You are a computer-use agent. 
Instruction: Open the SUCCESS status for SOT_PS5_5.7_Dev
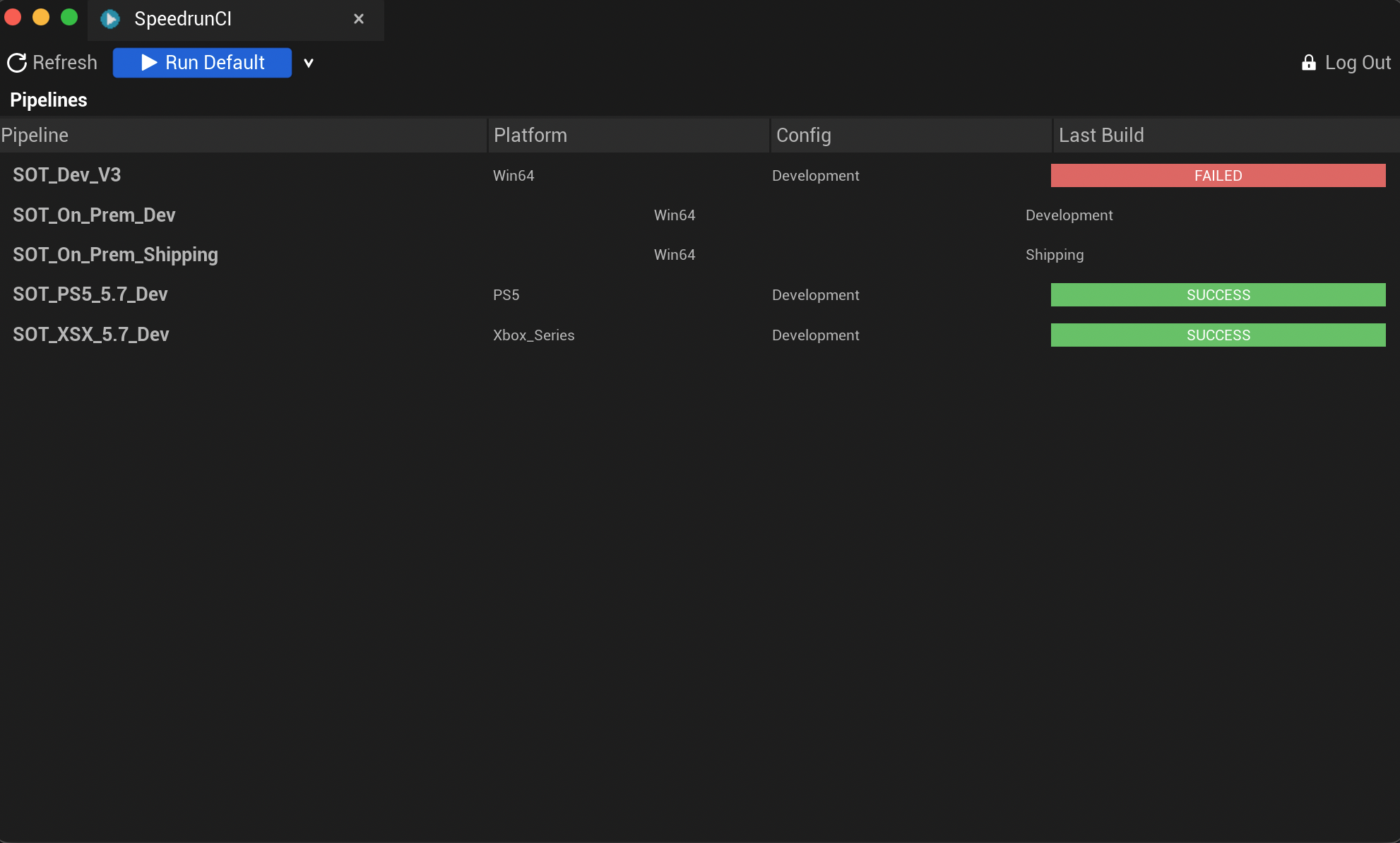coord(1218,295)
